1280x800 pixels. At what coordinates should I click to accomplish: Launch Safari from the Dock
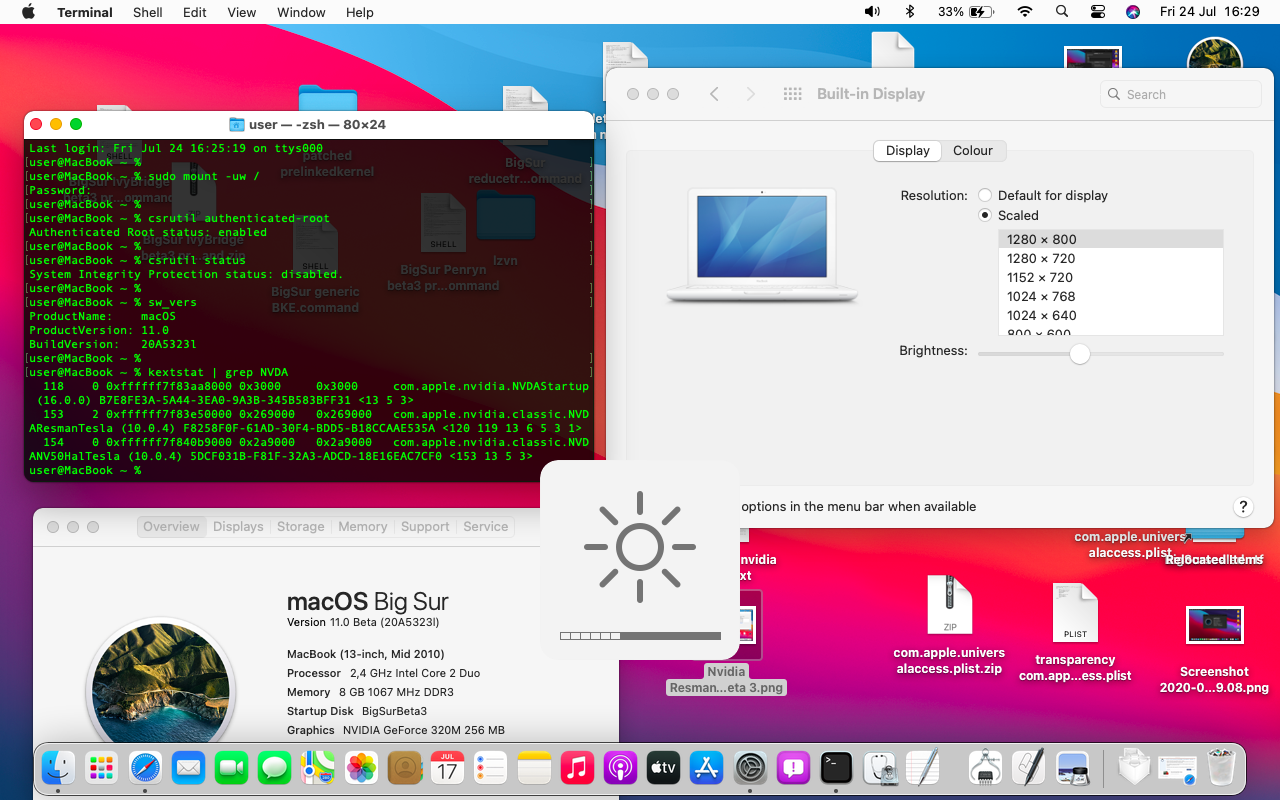click(145, 768)
